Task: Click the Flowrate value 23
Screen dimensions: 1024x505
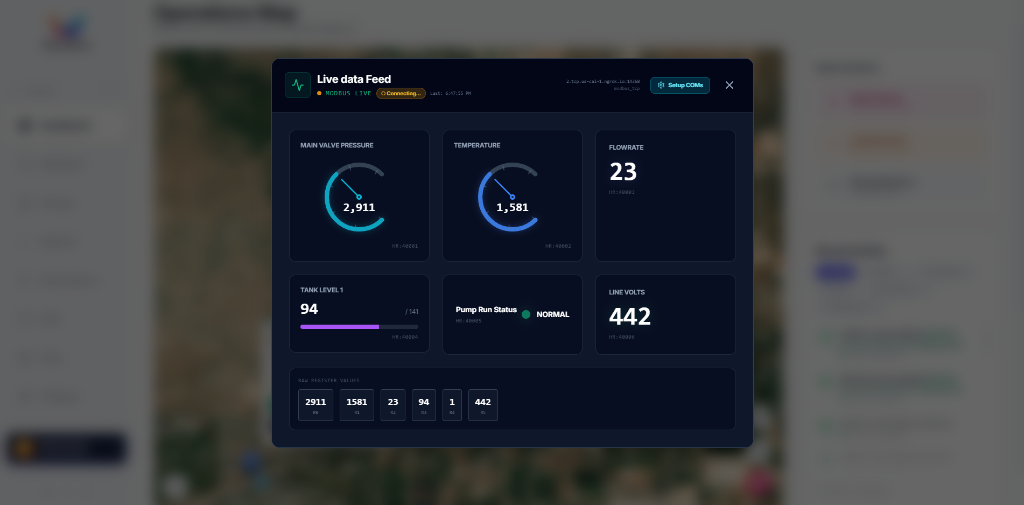Action: click(623, 172)
